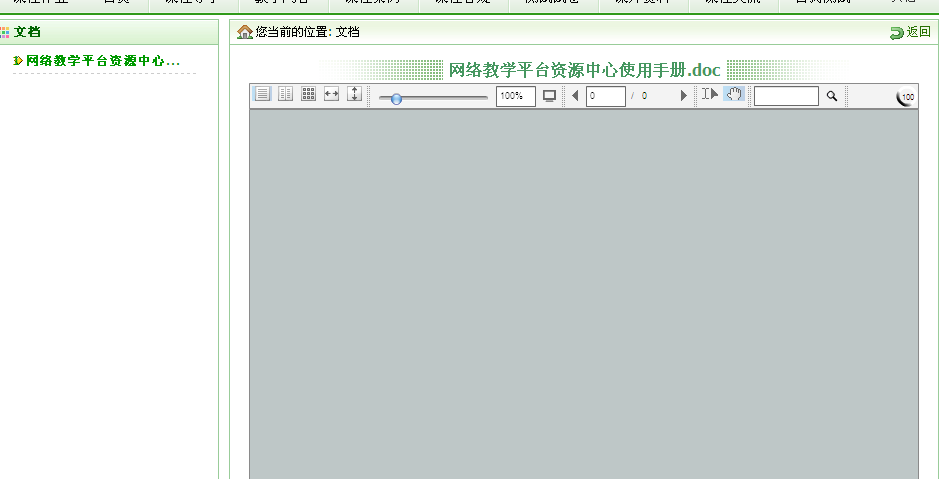Switch to single page view mode

(x=262, y=95)
